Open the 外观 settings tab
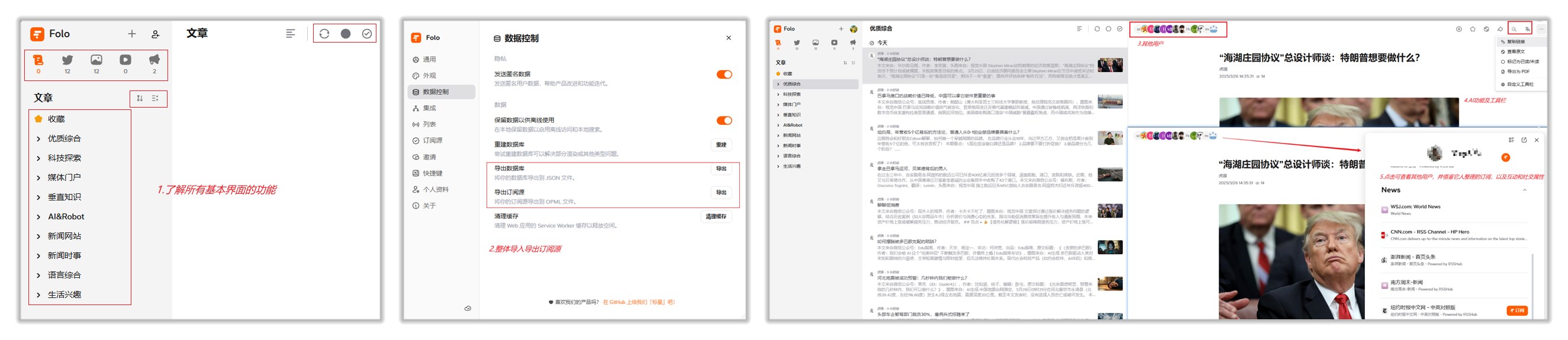This screenshot has height=340, width=1568. [429, 76]
